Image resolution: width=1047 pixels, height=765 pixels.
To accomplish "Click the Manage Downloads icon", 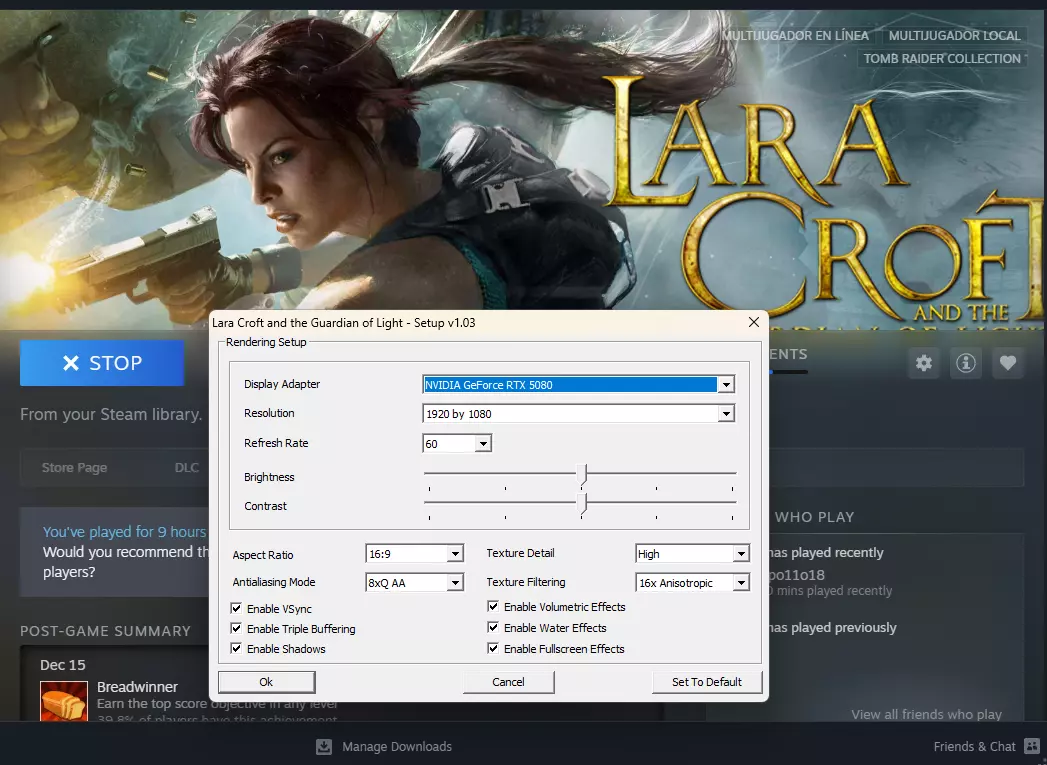I will pos(324,747).
